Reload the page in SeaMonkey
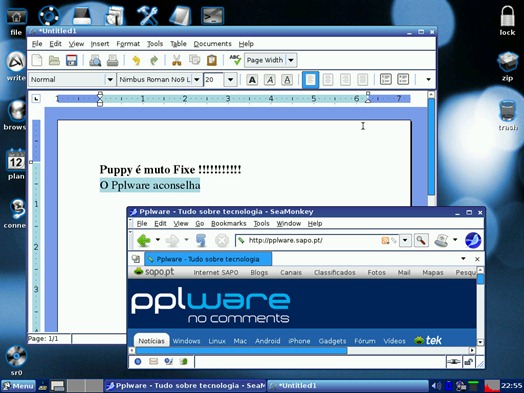 201,240
